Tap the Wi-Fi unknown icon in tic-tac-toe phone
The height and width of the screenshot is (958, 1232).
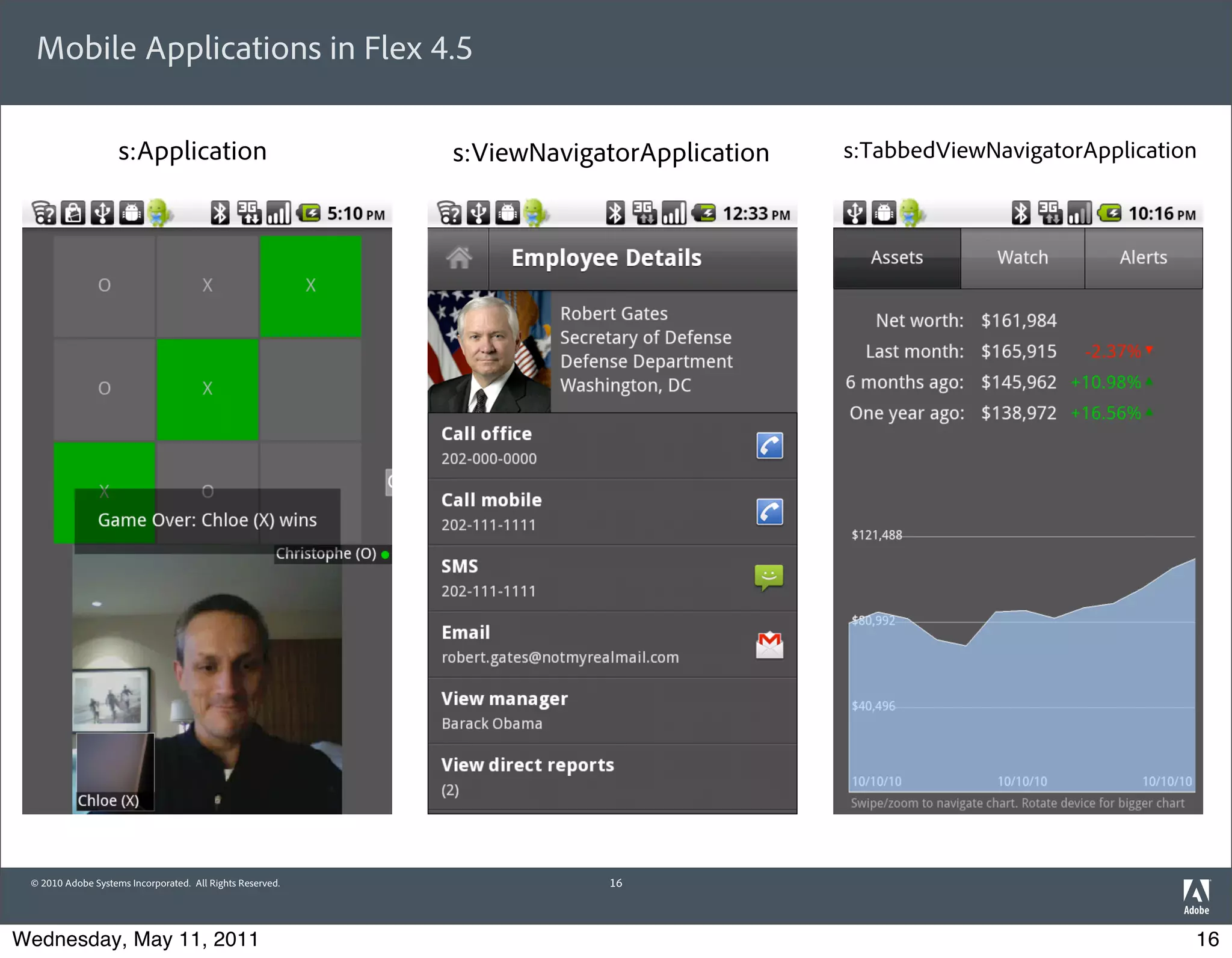pyautogui.click(x=43, y=213)
